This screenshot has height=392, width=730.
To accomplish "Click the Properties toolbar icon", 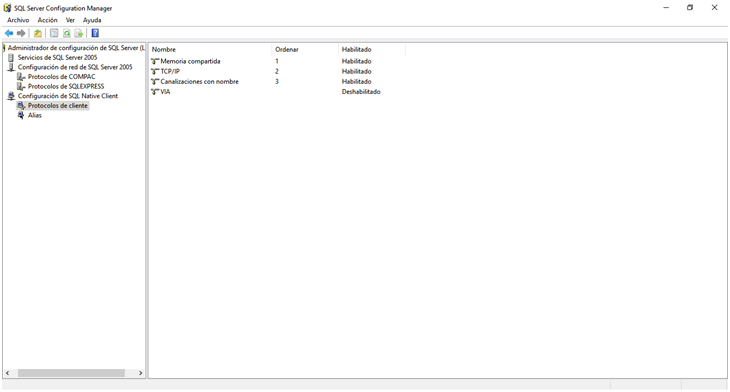I will coord(54,33).
